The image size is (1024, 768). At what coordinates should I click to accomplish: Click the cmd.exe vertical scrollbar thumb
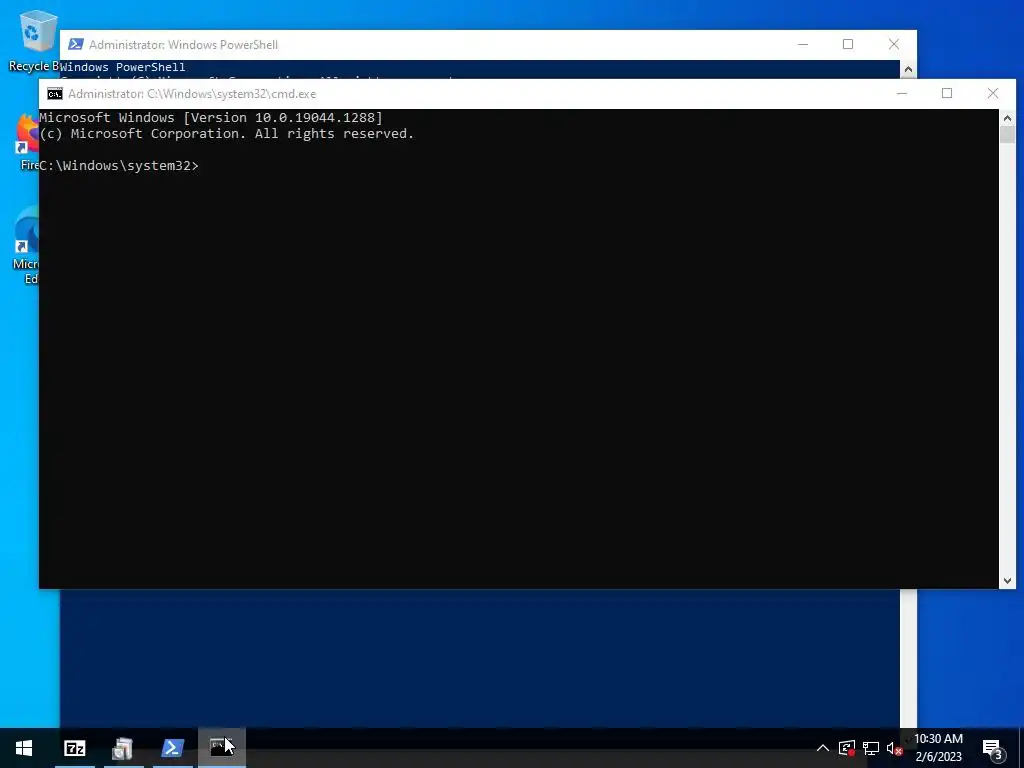1007,135
